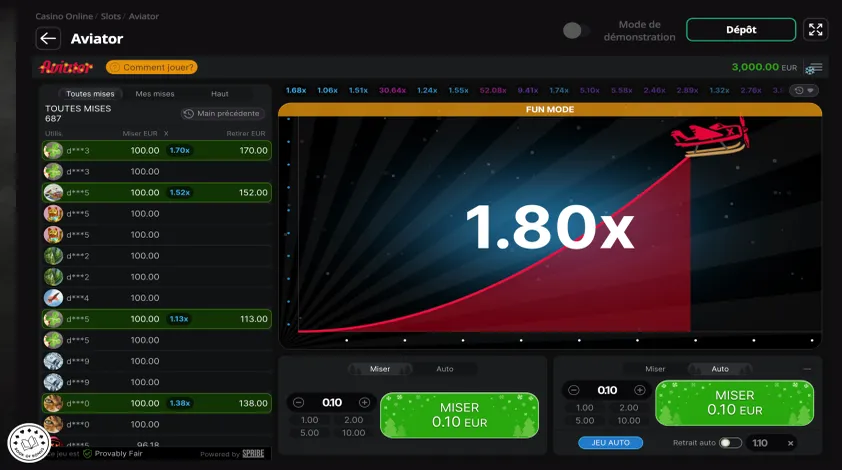The width and height of the screenshot is (842, 470).
Task: Expand the round history dropdown
Action: pyautogui.click(x=804, y=90)
